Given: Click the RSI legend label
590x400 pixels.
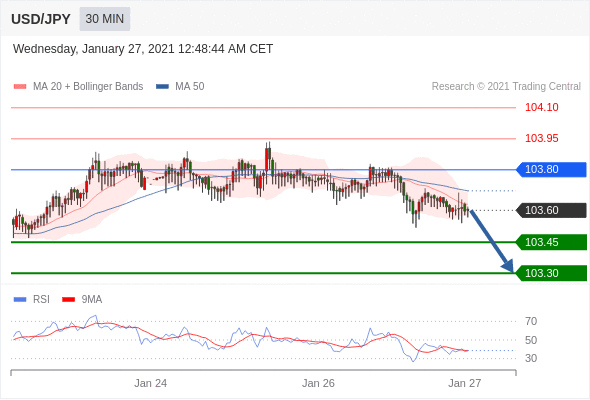Looking at the screenshot, I should coord(41,300).
